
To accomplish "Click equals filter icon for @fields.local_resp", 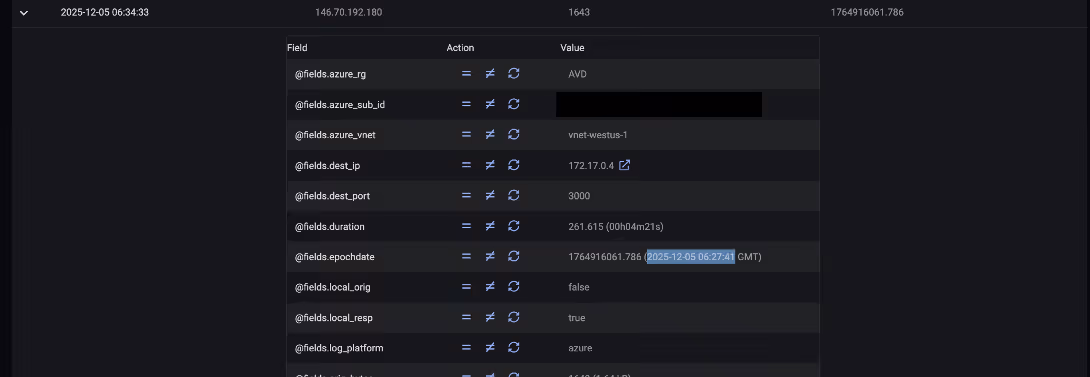I will click(466, 318).
